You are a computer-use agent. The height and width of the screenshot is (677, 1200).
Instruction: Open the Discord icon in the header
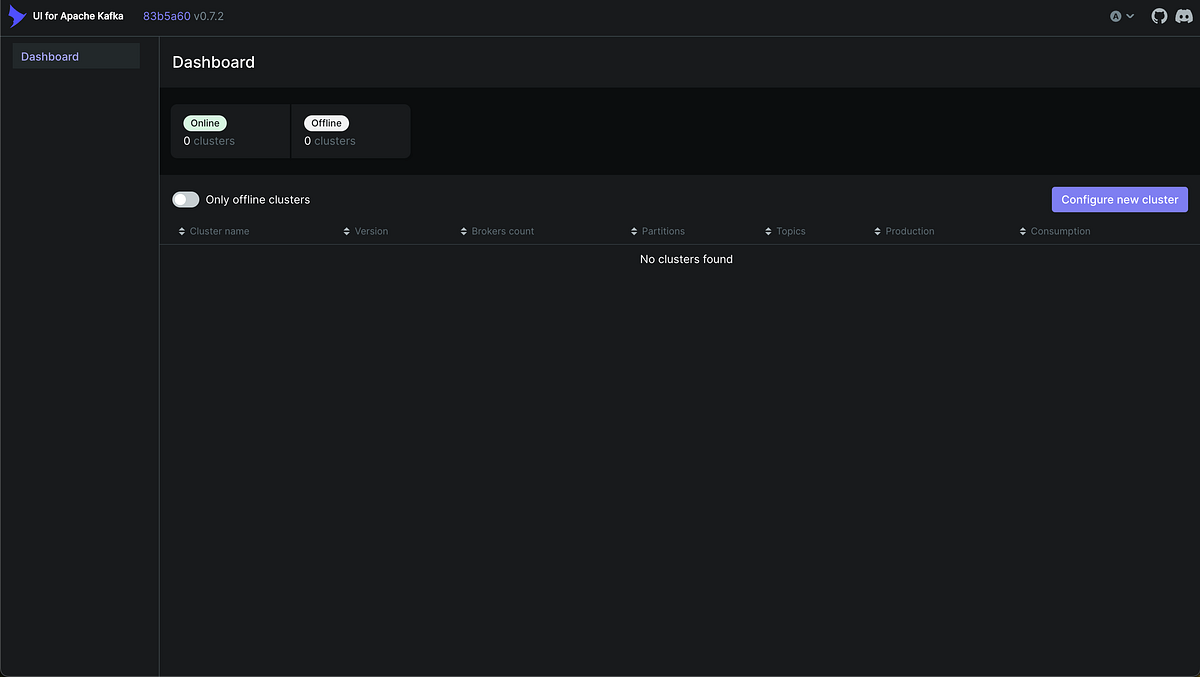(x=1183, y=15)
